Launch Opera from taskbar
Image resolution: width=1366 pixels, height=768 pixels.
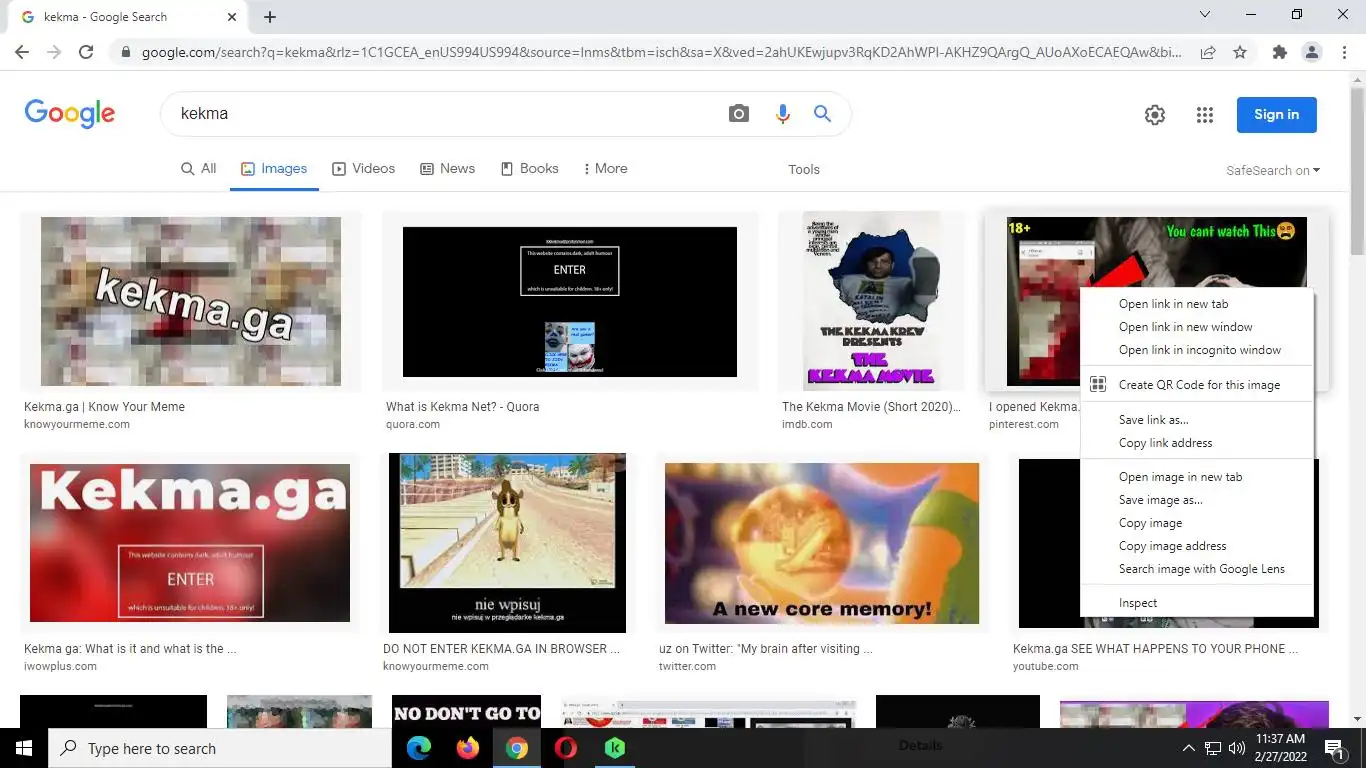[565, 748]
